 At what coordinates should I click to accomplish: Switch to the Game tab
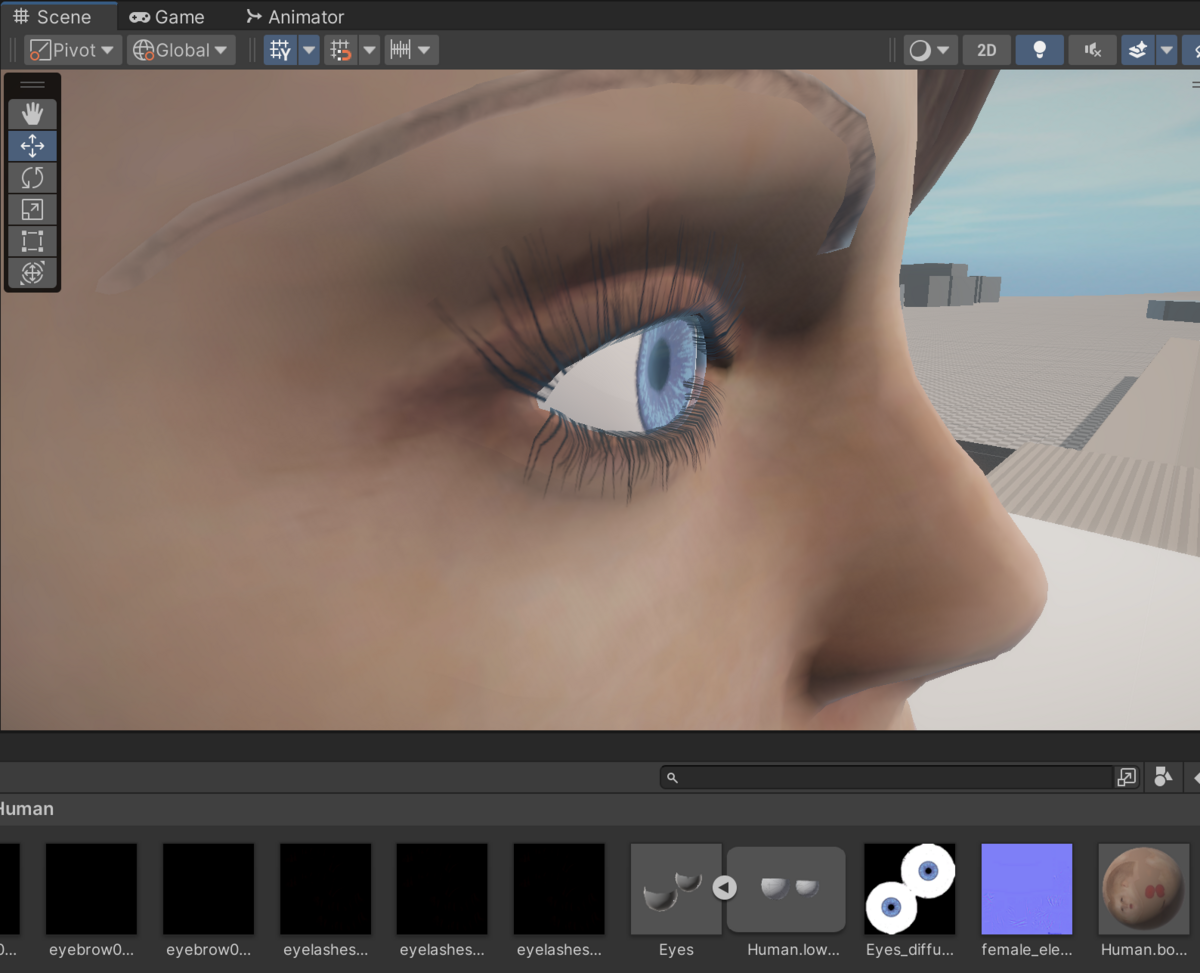[168, 16]
